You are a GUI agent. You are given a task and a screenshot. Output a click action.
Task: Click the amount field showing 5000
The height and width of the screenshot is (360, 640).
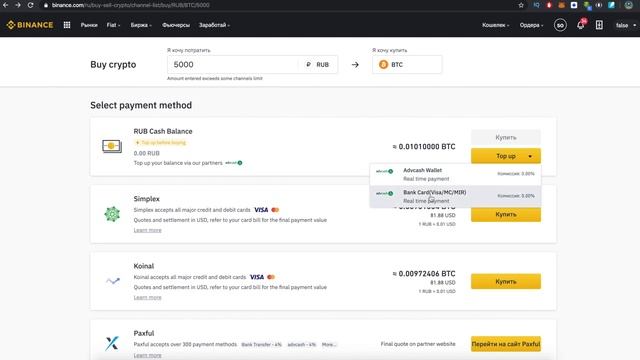[233, 64]
